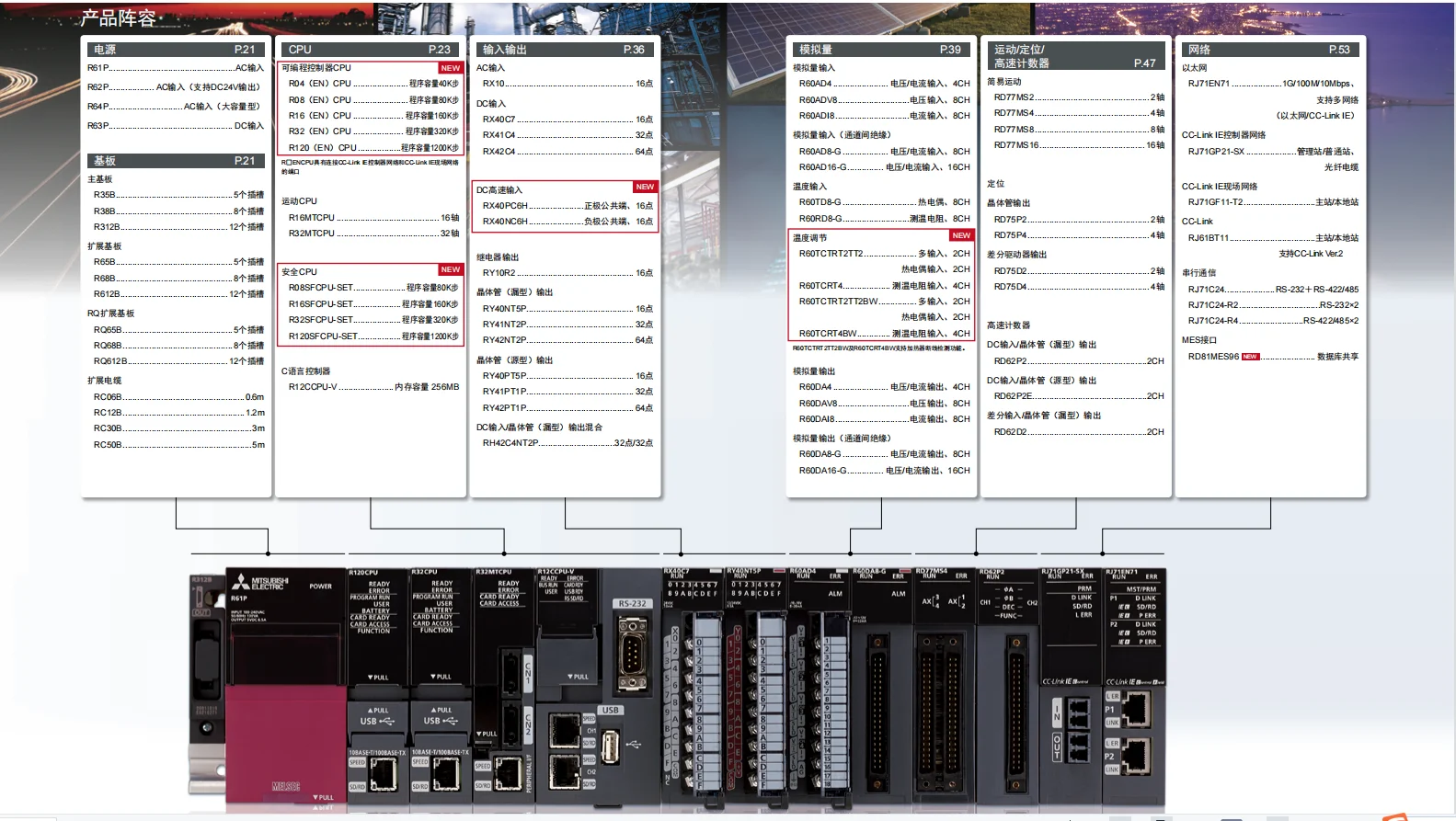Open the 网络 section header

pyautogui.click(x=1268, y=50)
